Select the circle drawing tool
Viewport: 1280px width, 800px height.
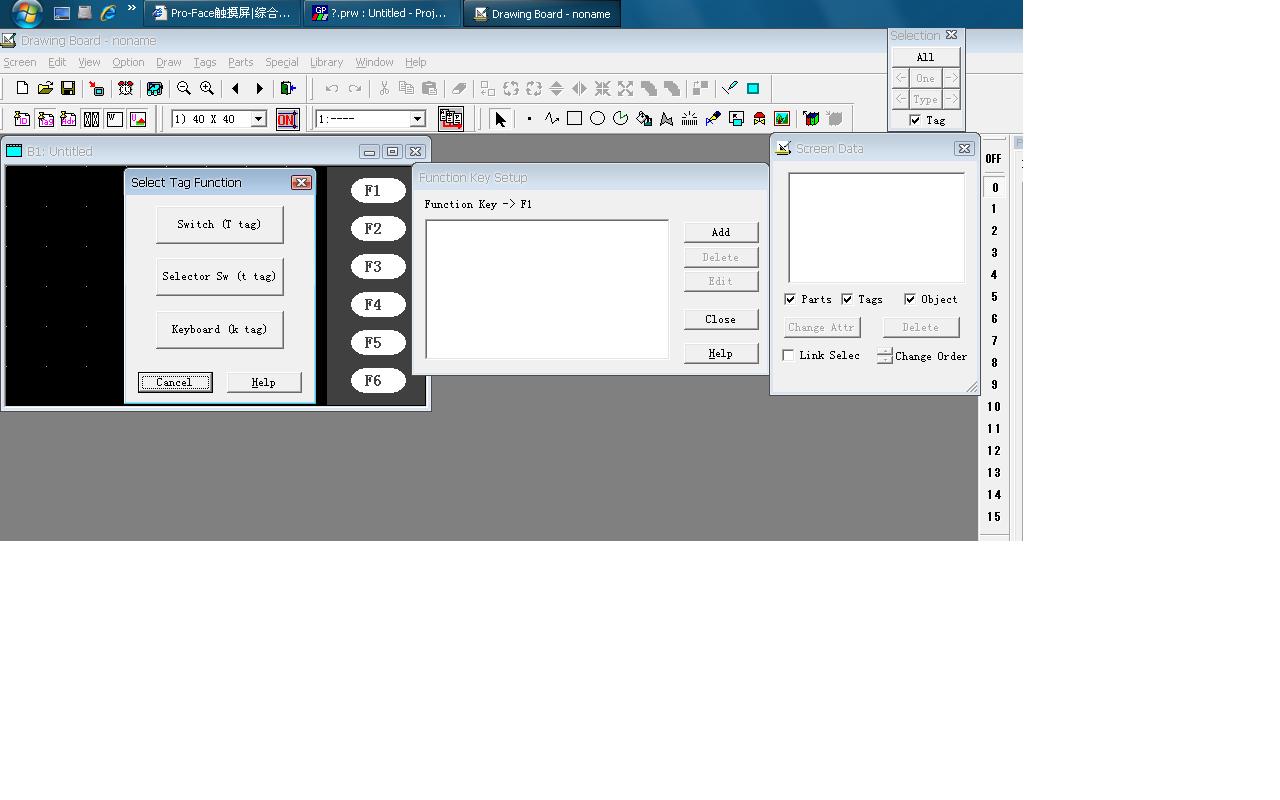pos(597,119)
